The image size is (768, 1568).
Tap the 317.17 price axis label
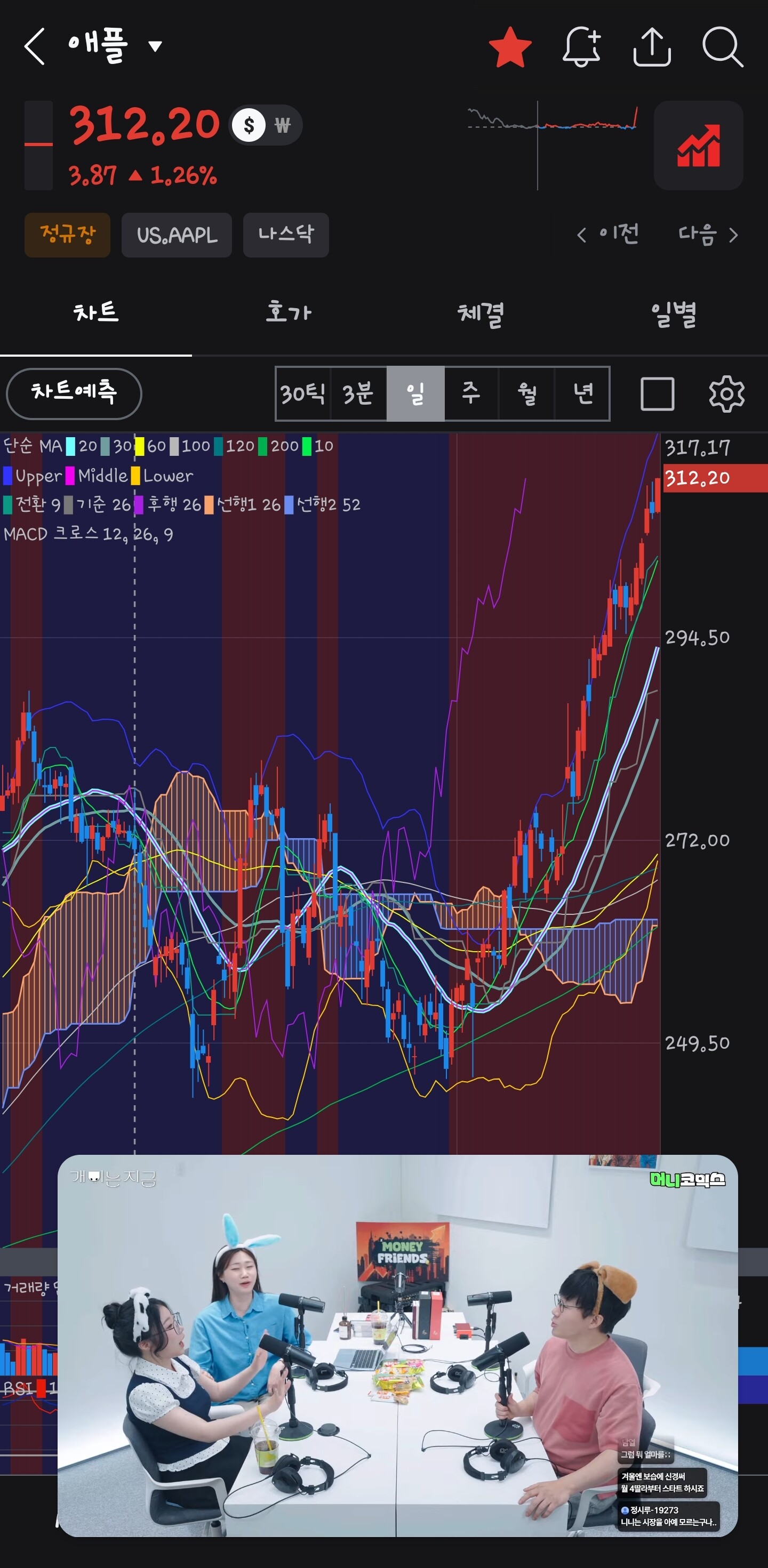(x=698, y=448)
